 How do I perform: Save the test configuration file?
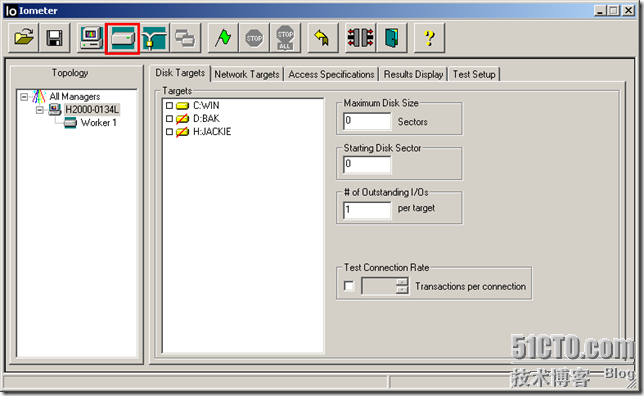click(55, 38)
